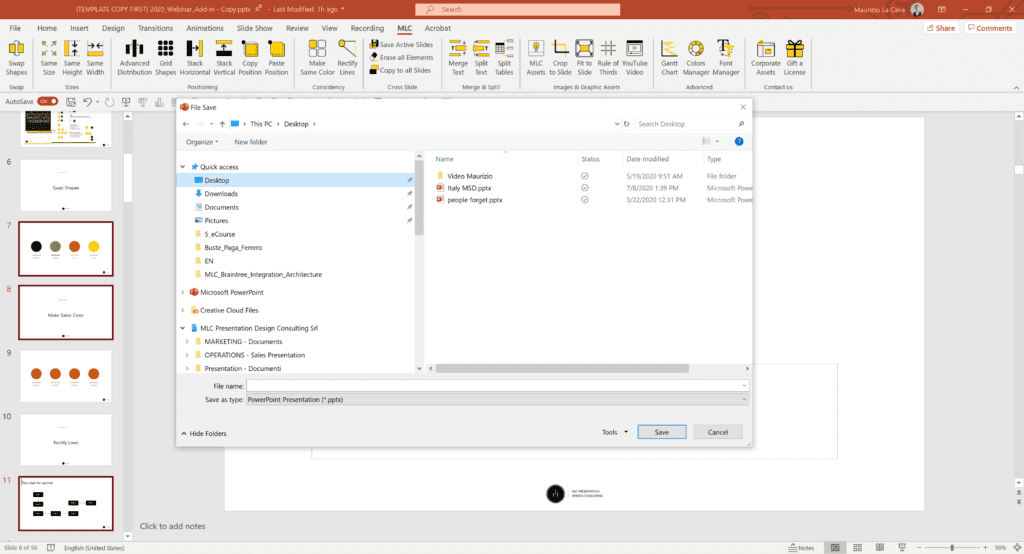The width and height of the screenshot is (1024, 554).
Task: Collapse folders with Hide Folders
Action: [204, 433]
